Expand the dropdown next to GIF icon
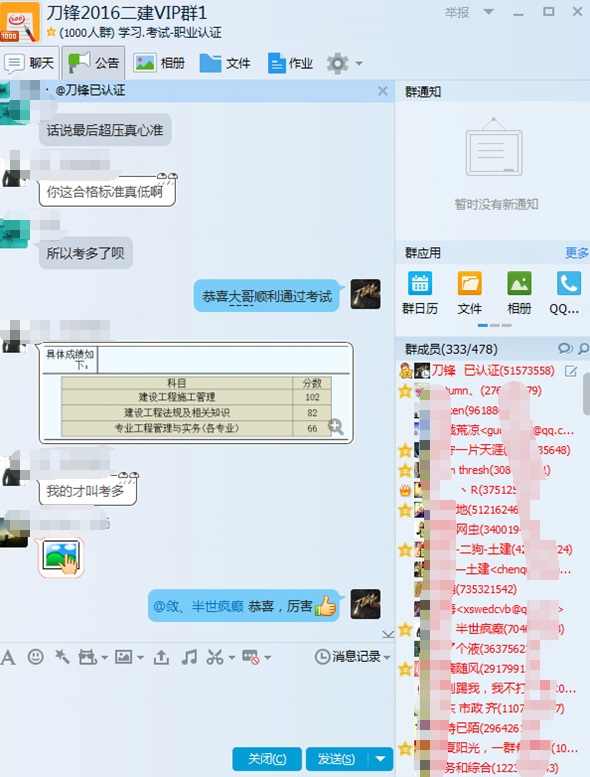Screen dimensions: 590x777 (105, 658)
